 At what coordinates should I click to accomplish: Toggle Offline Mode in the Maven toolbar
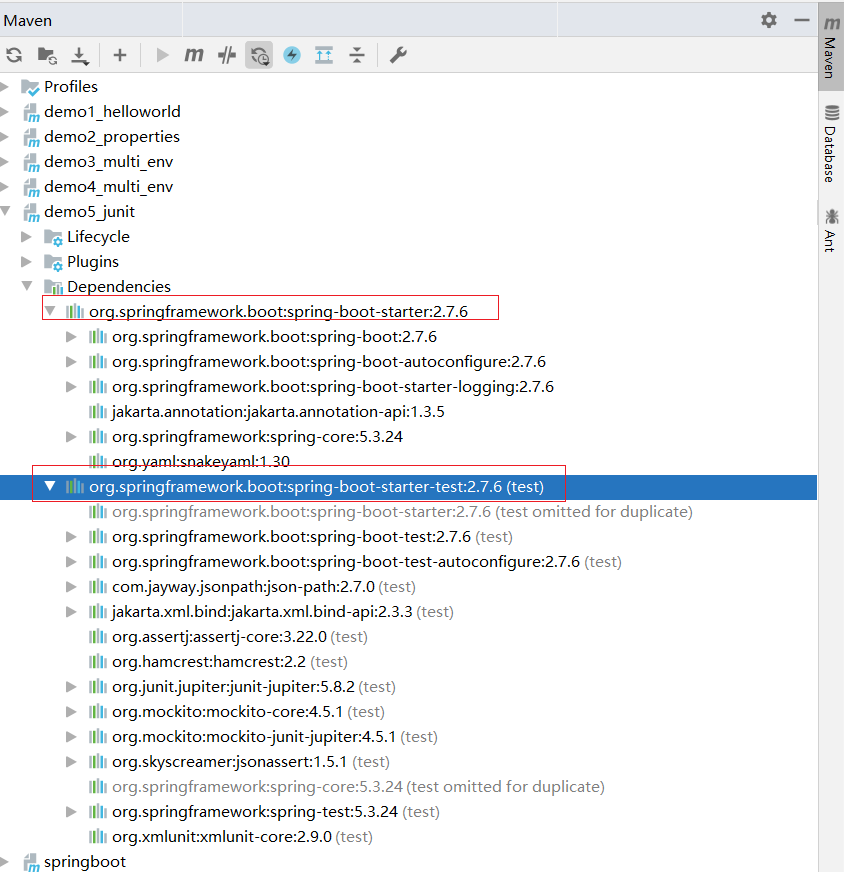[x=227, y=55]
